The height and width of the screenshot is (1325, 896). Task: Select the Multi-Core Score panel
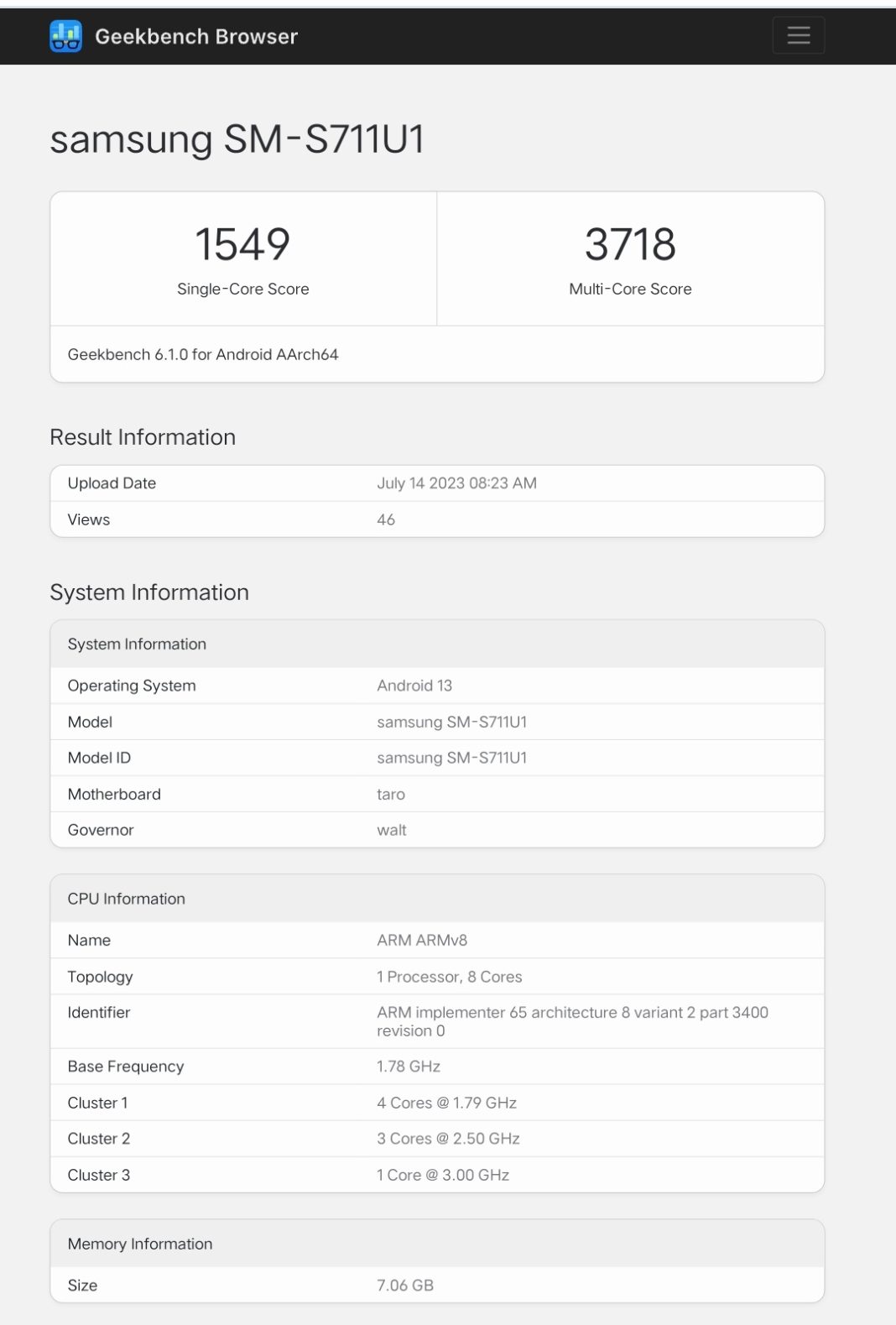pos(629,258)
